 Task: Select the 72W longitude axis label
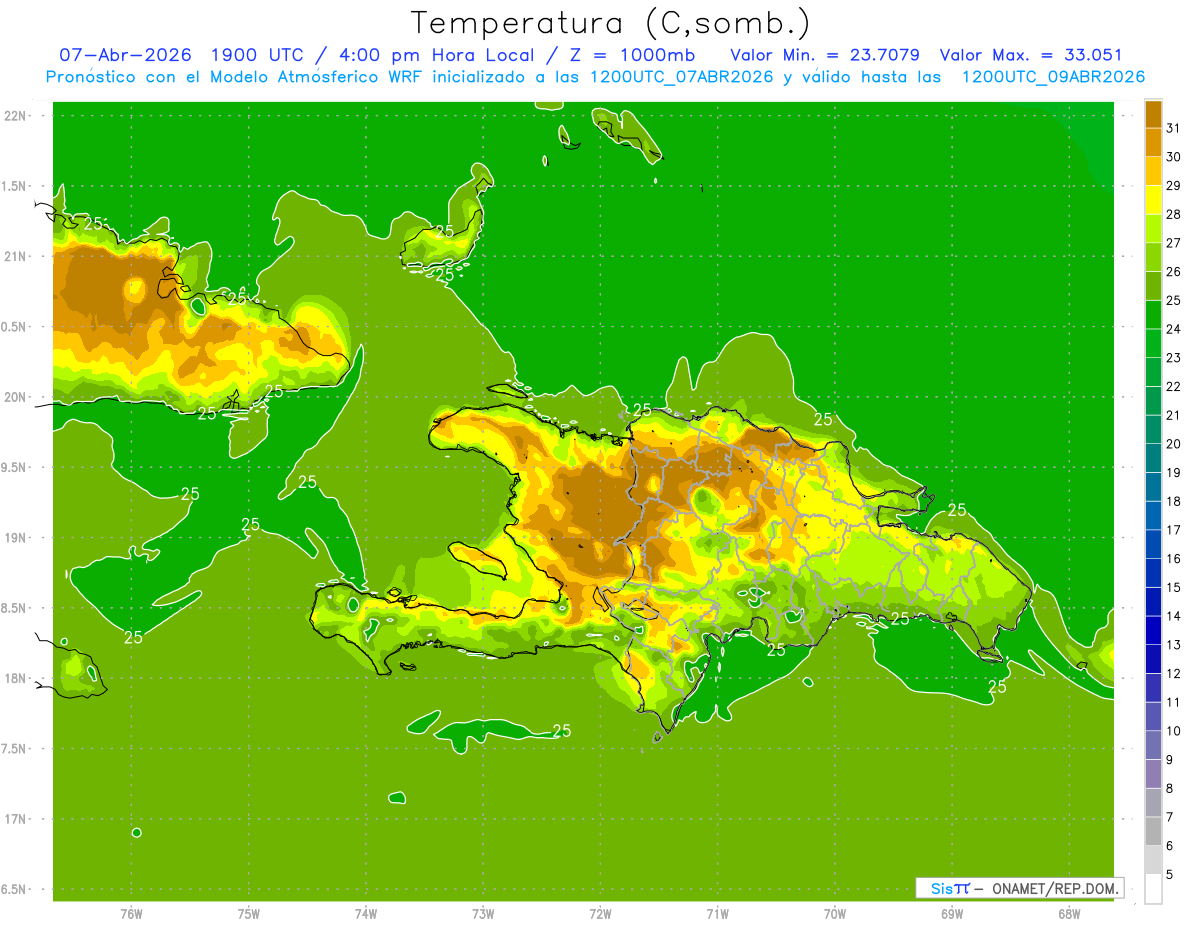(x=600, y=913)
